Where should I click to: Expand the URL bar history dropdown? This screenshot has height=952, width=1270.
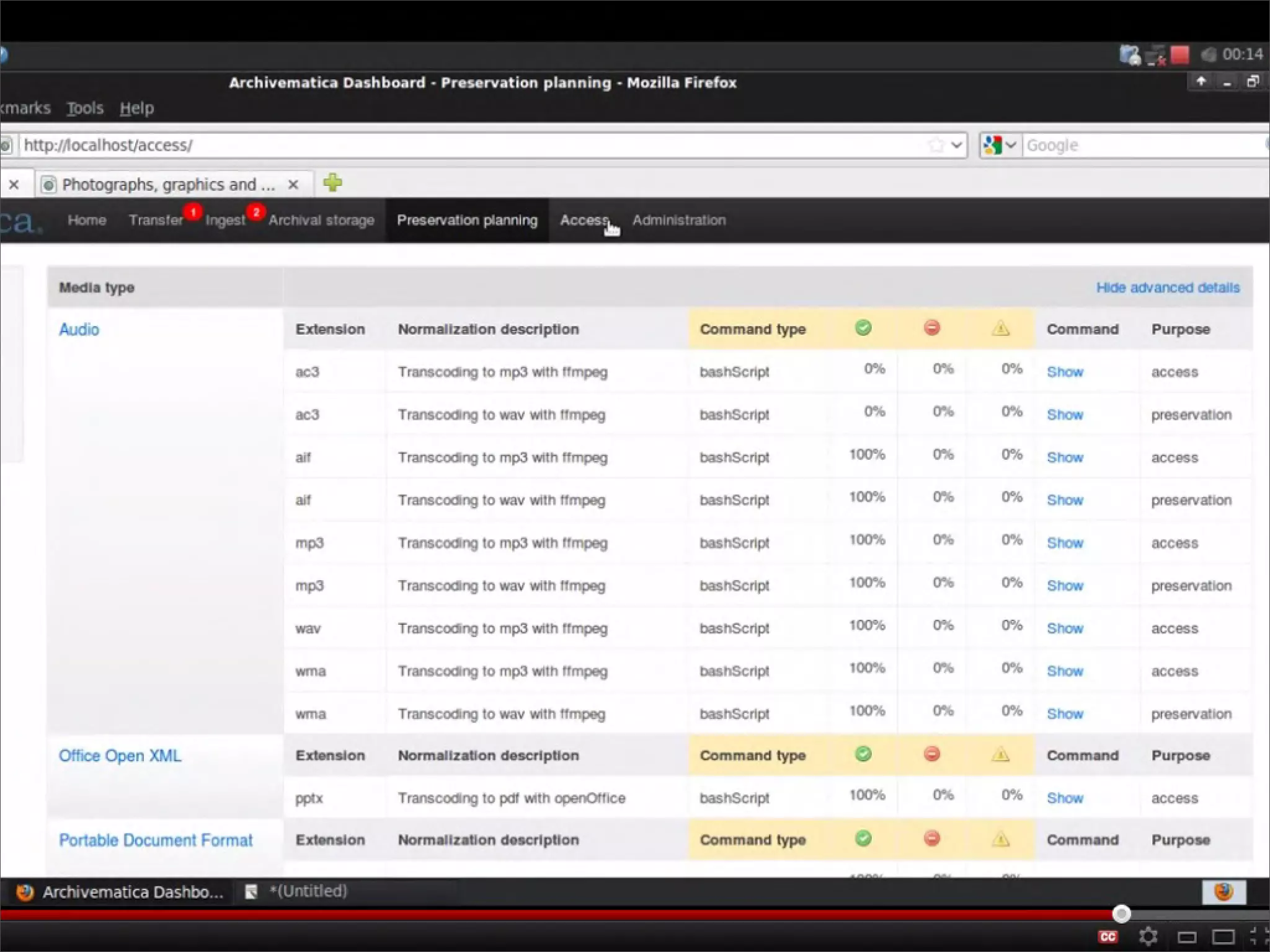(x=957, y=145)
